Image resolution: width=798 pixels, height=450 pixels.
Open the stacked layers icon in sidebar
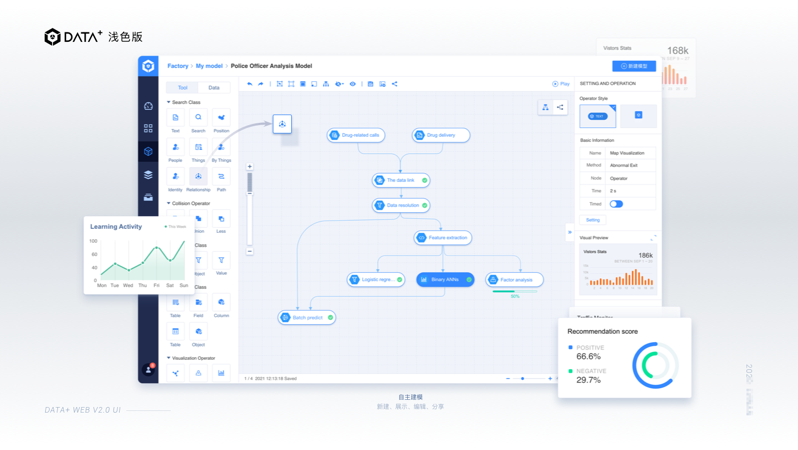(x=148, y=175)
